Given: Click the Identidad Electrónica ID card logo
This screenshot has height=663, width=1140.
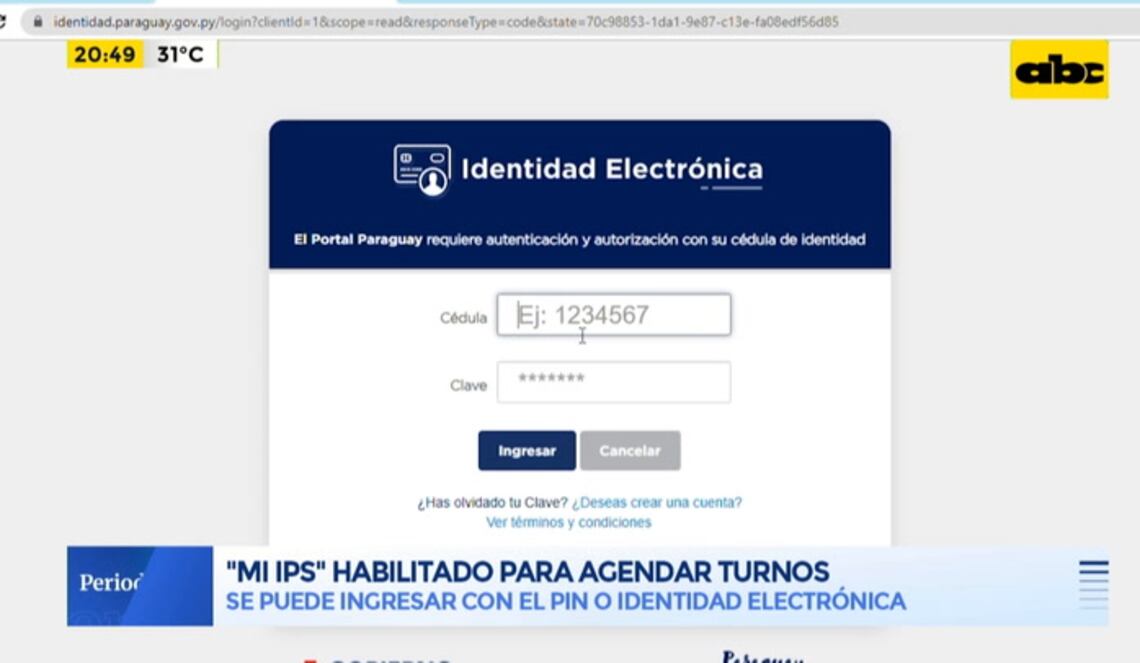Looking at the screenshot, I should pyautogui.click(x=422, y=170).
